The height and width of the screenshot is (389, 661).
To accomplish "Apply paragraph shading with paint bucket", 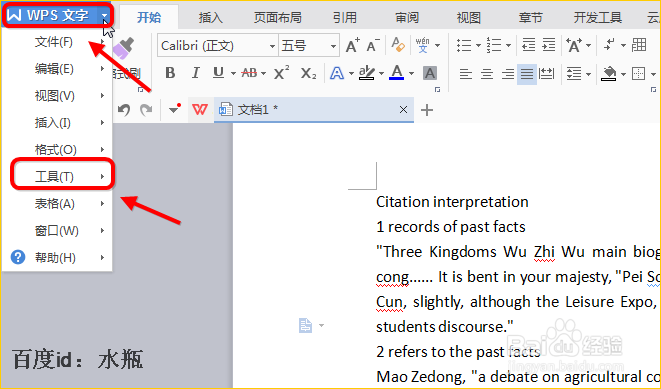I will (608, 74).
